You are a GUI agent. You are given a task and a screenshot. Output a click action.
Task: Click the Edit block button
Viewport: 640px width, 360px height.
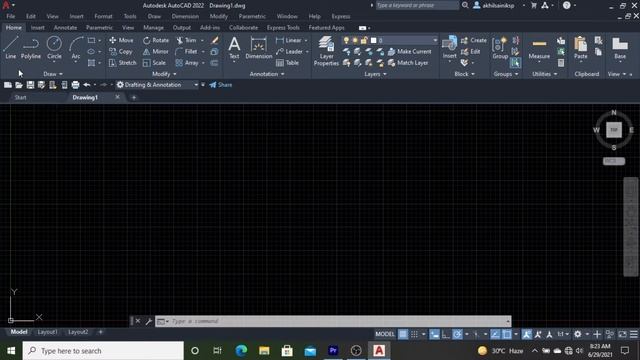(470, 51)
